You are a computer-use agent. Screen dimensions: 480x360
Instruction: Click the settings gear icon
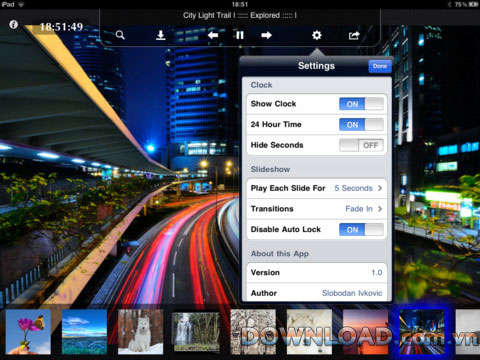(317, 35)
